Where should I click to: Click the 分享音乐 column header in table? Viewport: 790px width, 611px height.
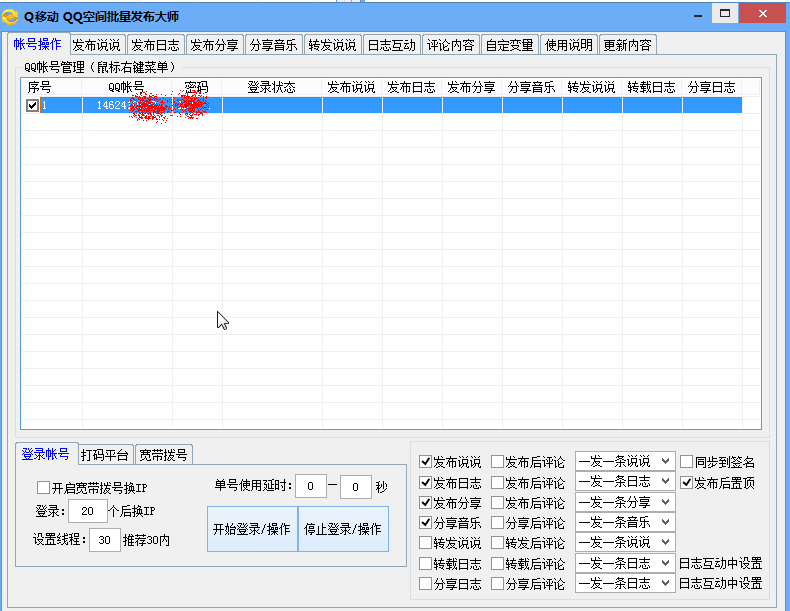(532, 87)
